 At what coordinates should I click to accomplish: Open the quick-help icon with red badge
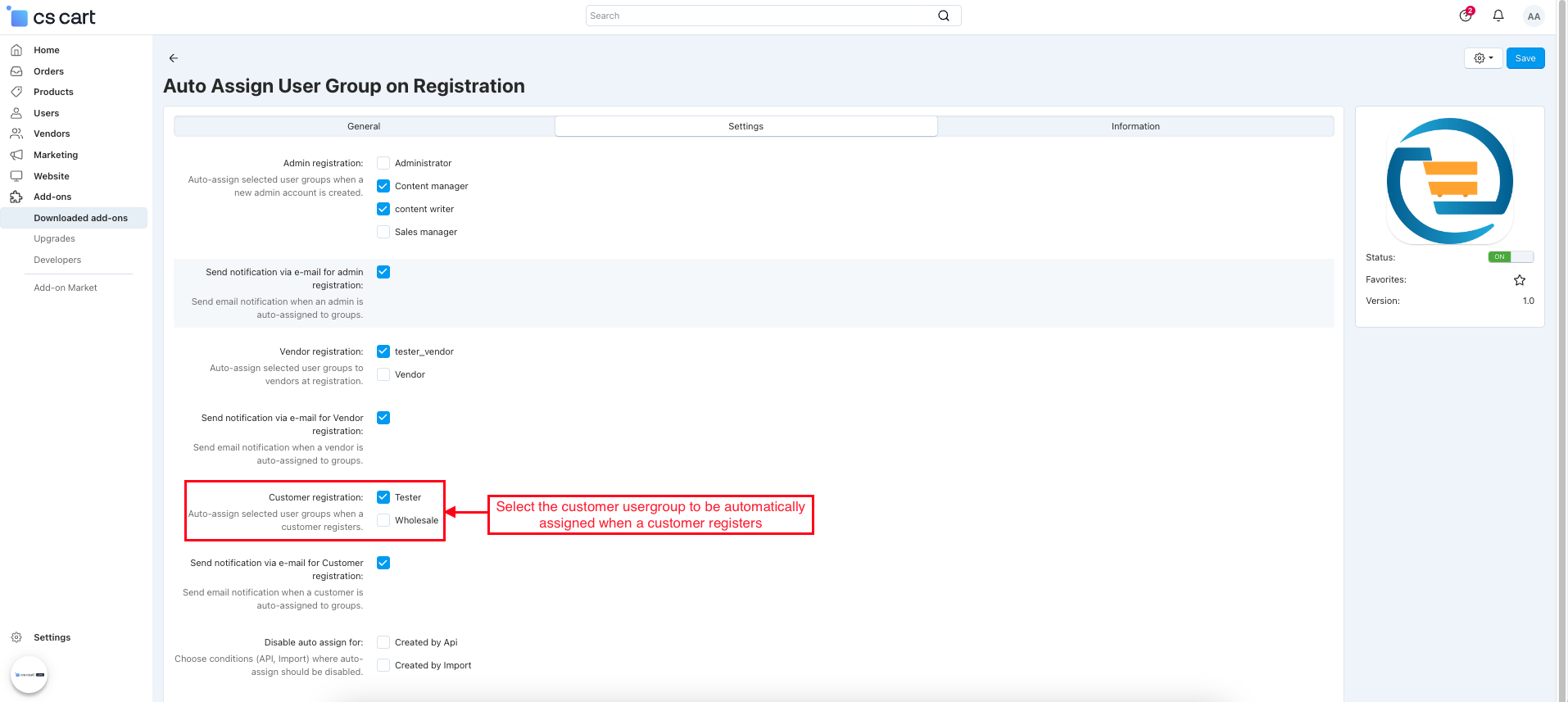point(1466,16)
